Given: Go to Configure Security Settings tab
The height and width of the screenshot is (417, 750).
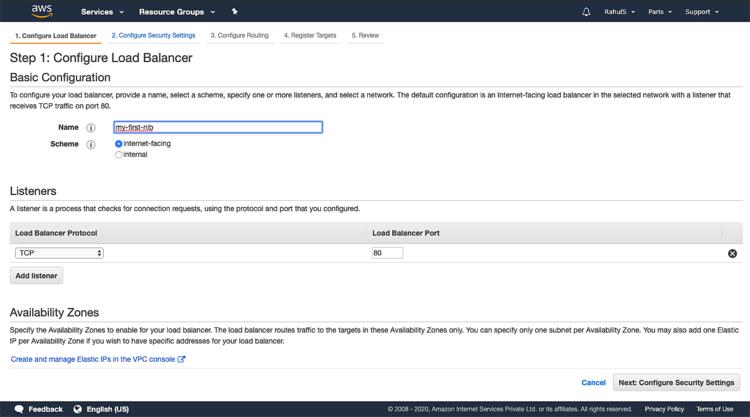Looking at the screenshot, I should coord(153,35).
